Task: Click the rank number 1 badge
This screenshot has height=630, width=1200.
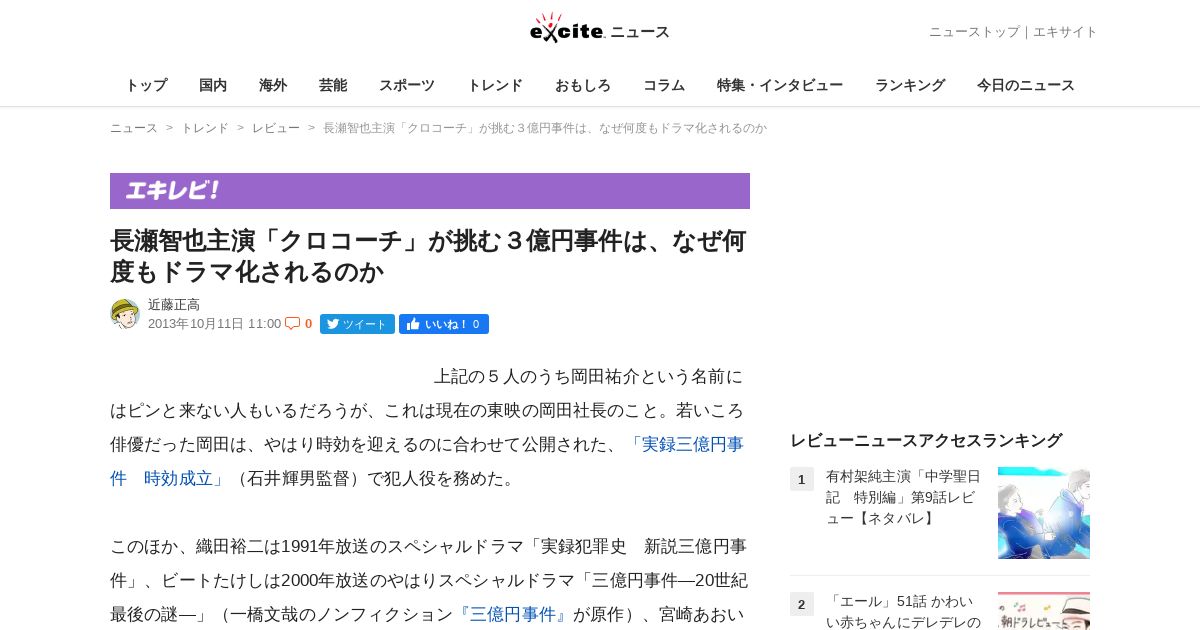Action: click(x=802, y=479)
